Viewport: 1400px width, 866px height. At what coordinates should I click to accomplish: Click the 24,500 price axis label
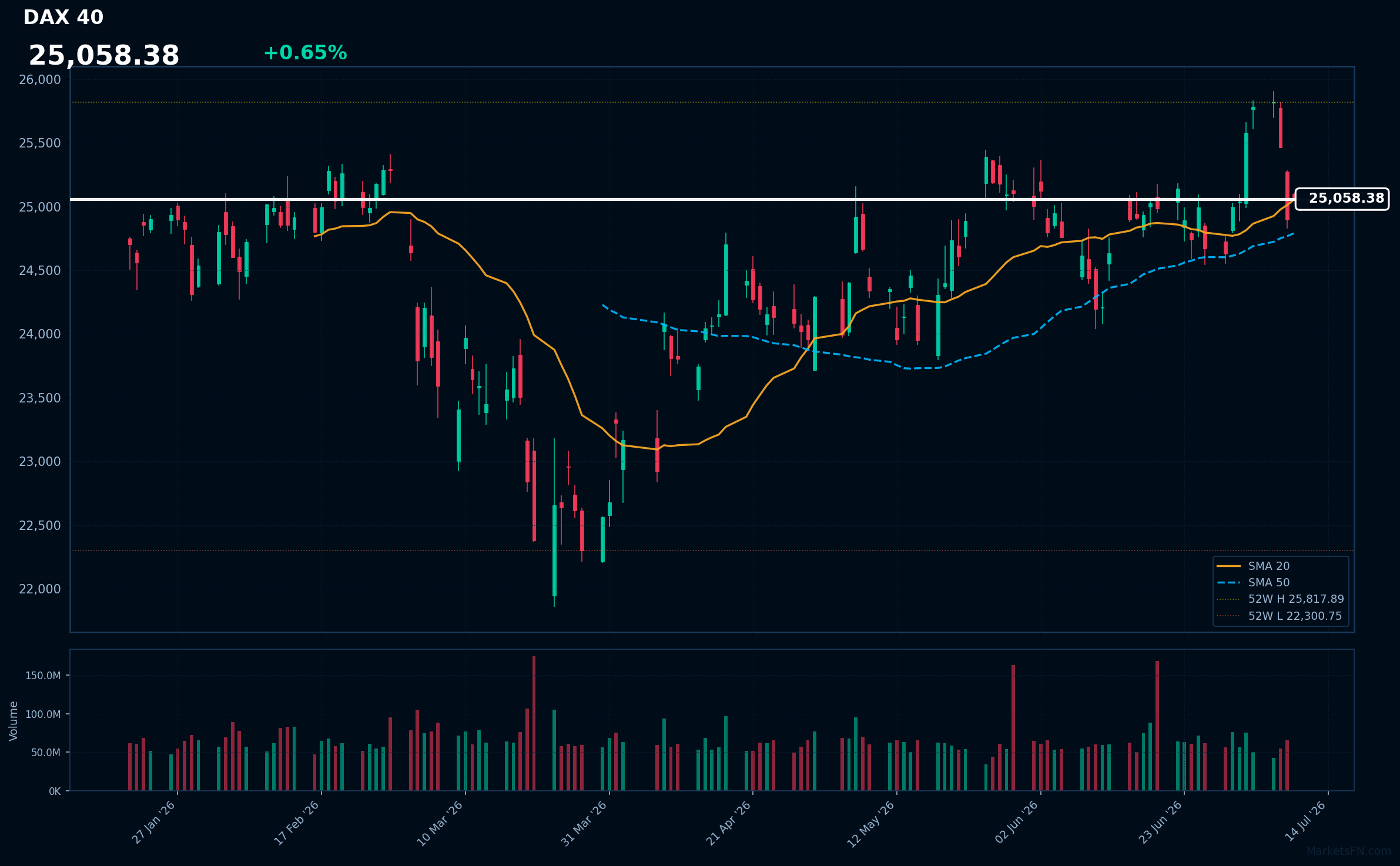(40, 271)
